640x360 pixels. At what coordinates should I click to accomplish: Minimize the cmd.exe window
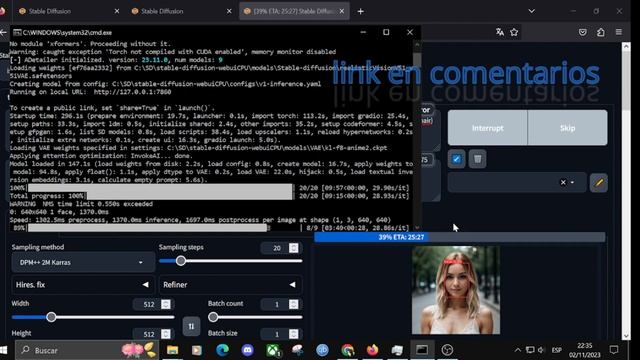tap(363, 32)
